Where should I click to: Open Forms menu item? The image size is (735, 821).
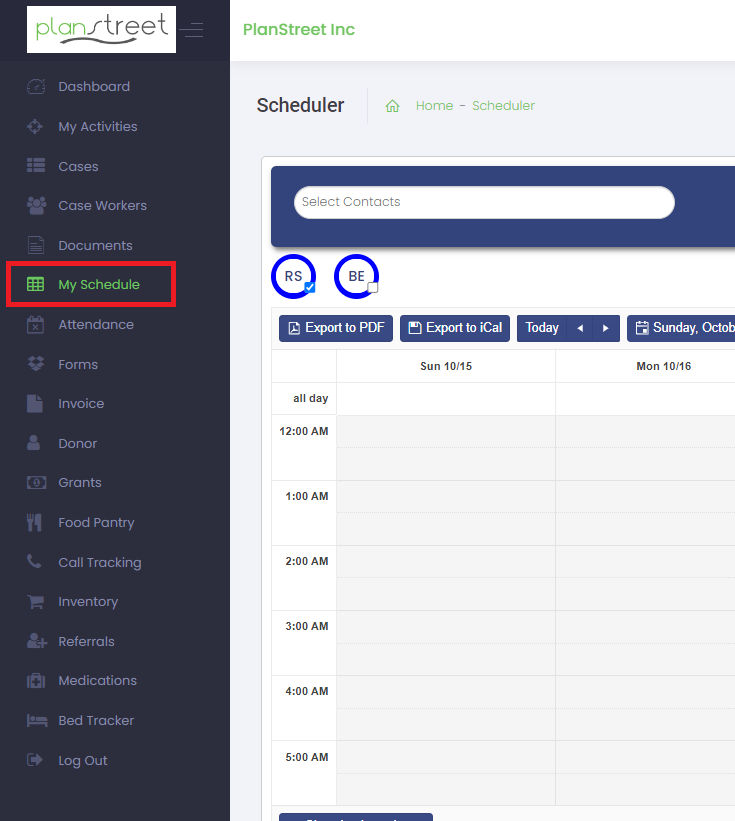point(78,364)
